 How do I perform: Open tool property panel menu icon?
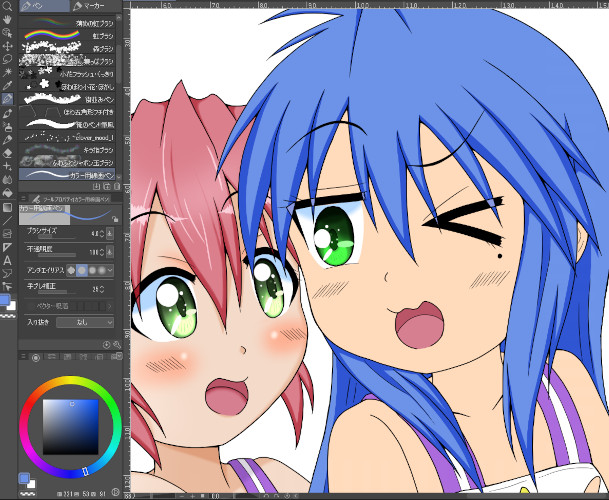click(x=23, y=198)
